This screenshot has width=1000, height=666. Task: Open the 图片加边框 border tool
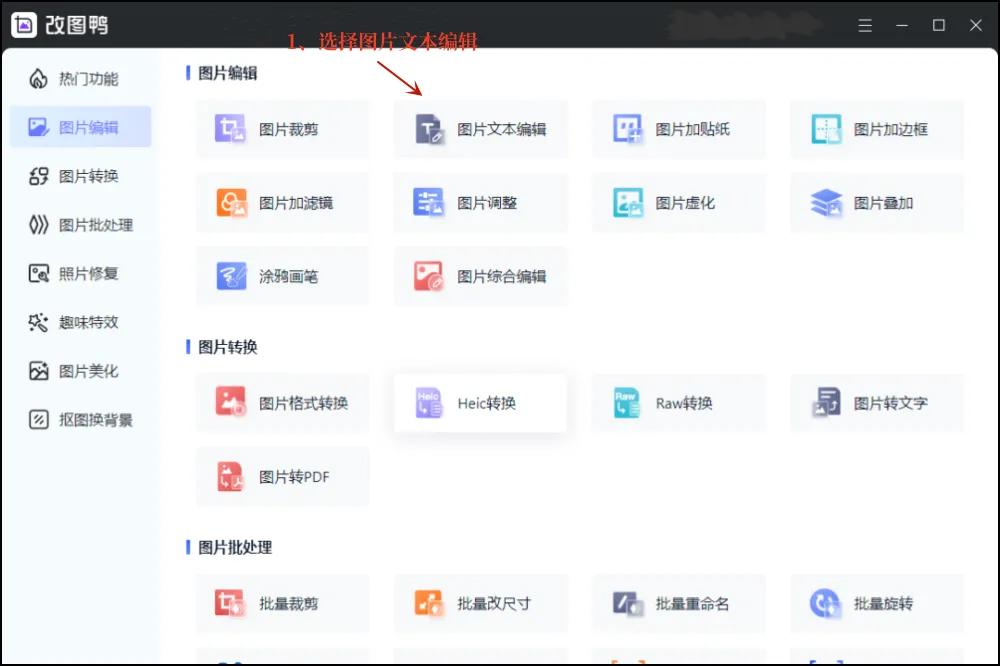click(876, 128)
